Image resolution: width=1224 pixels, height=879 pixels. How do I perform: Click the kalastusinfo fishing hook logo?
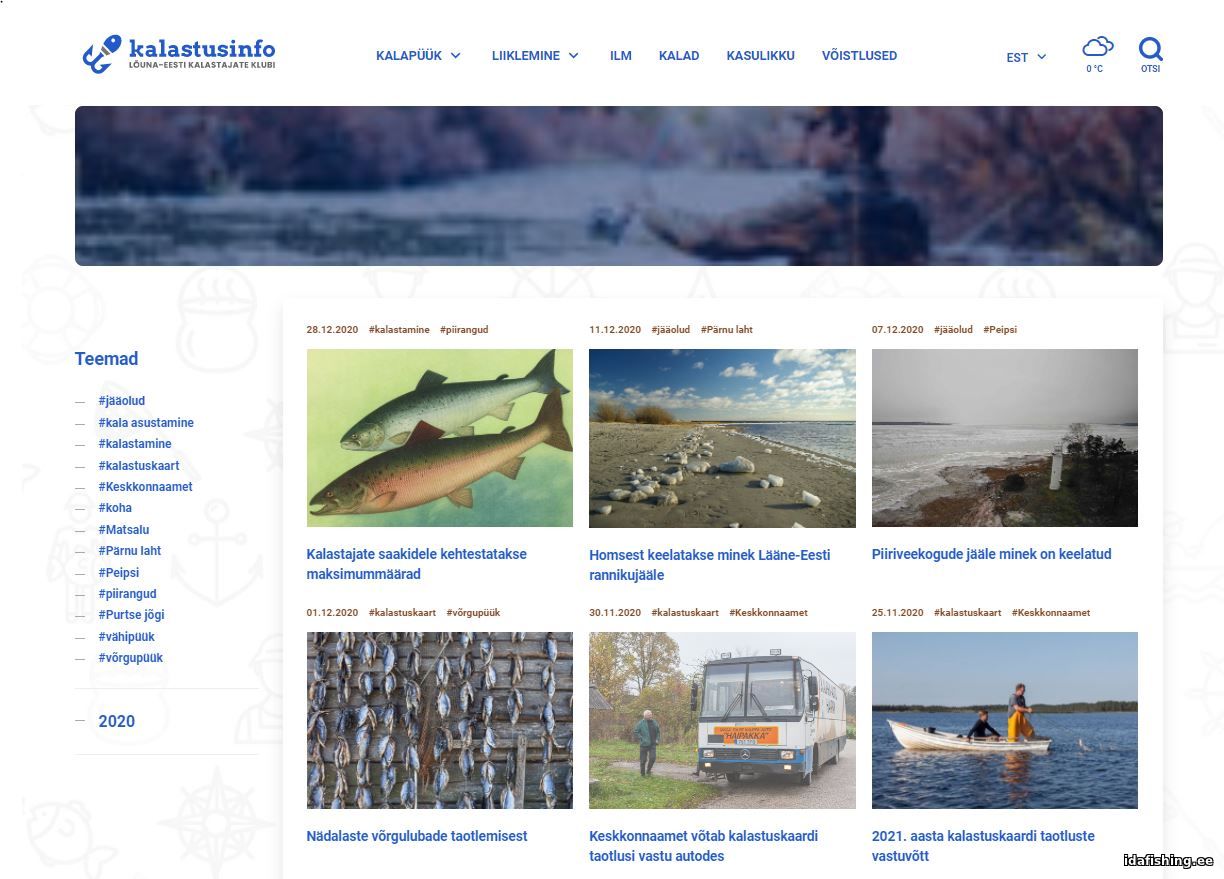pos(178,54)
